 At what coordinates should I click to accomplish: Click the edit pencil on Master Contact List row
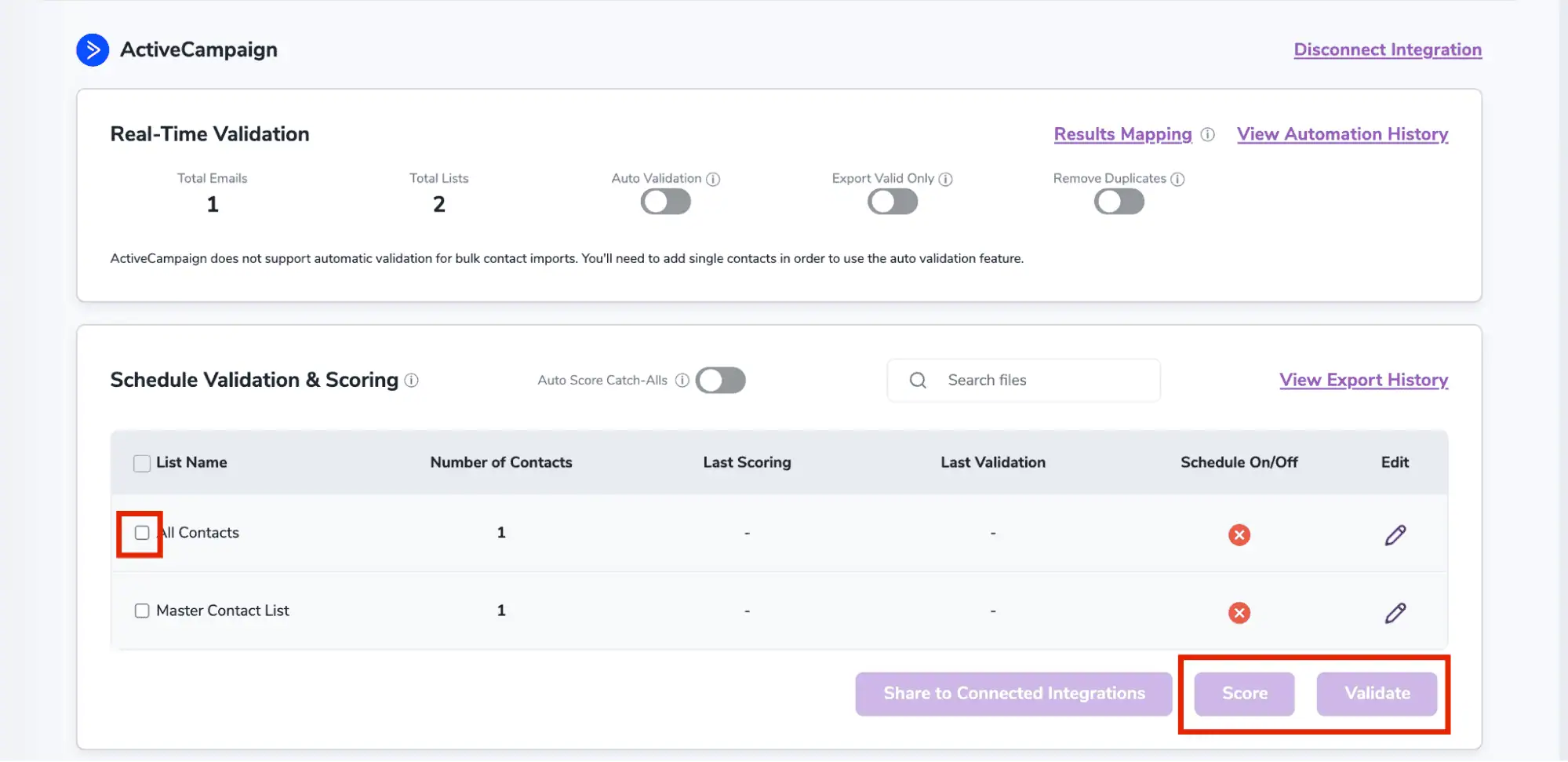tap(1395, 612)
